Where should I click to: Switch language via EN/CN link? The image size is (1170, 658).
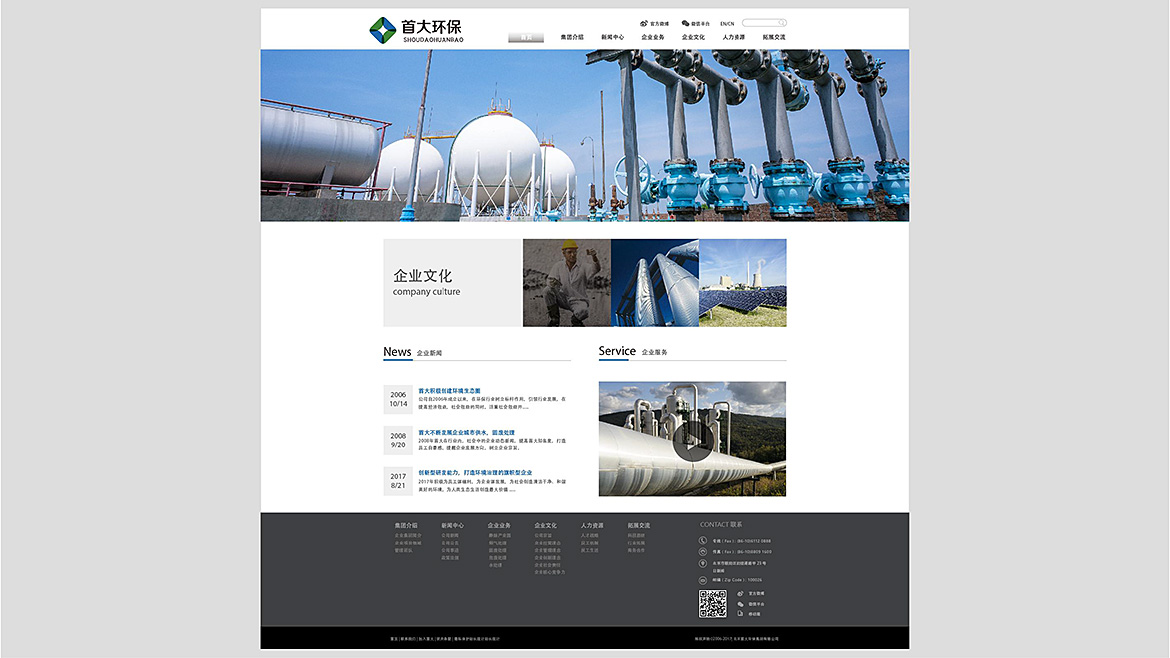click(x=727, y=23)
